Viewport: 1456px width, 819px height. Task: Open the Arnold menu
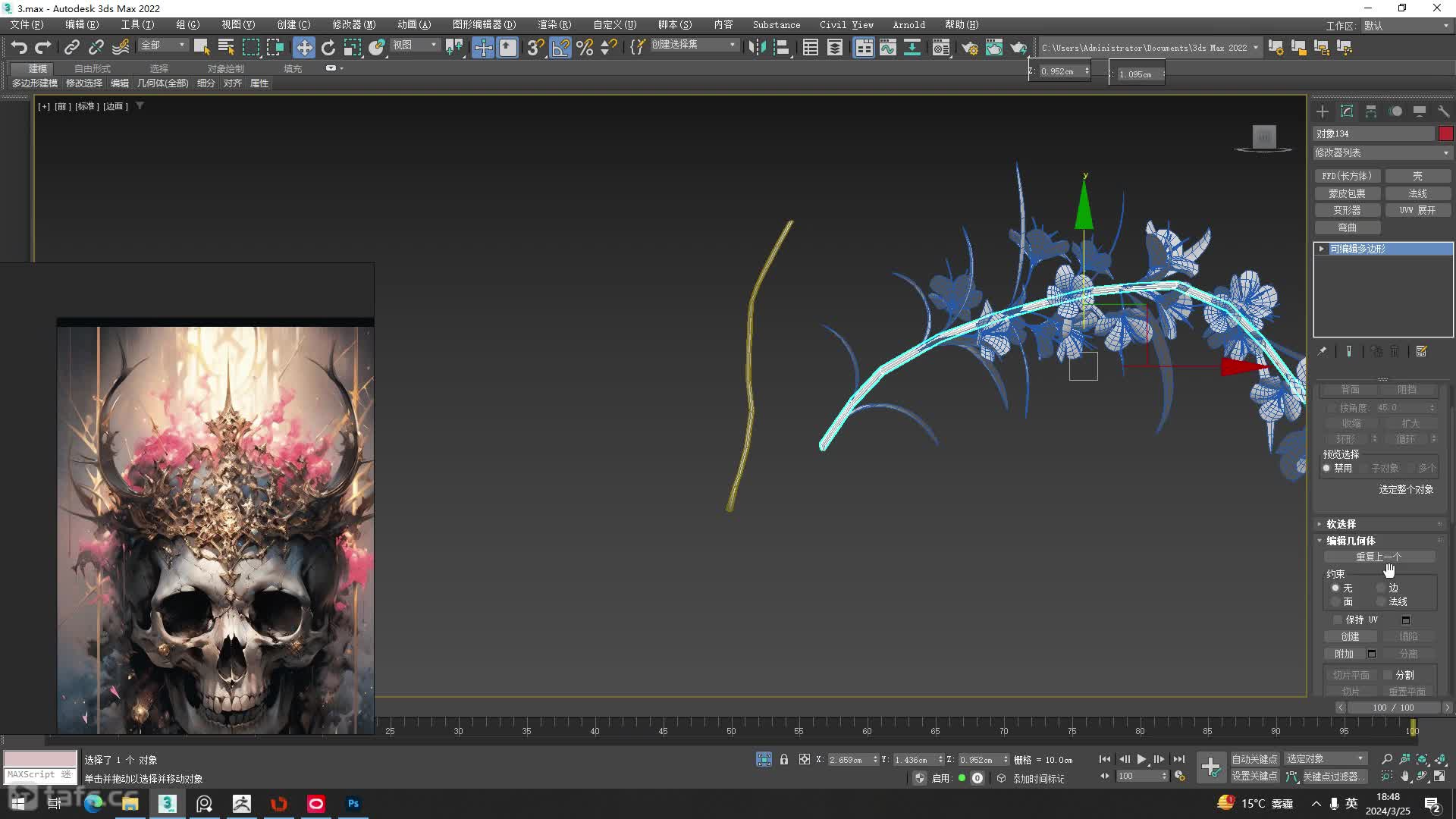908,25
